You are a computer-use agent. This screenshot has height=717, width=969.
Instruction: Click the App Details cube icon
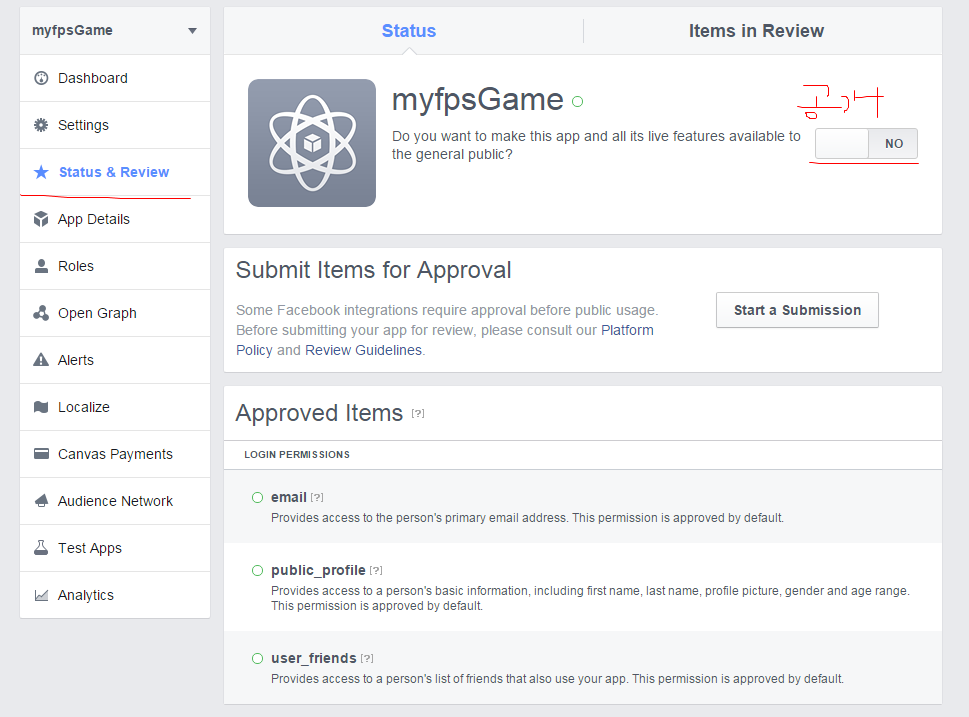(x=41, y=219)
